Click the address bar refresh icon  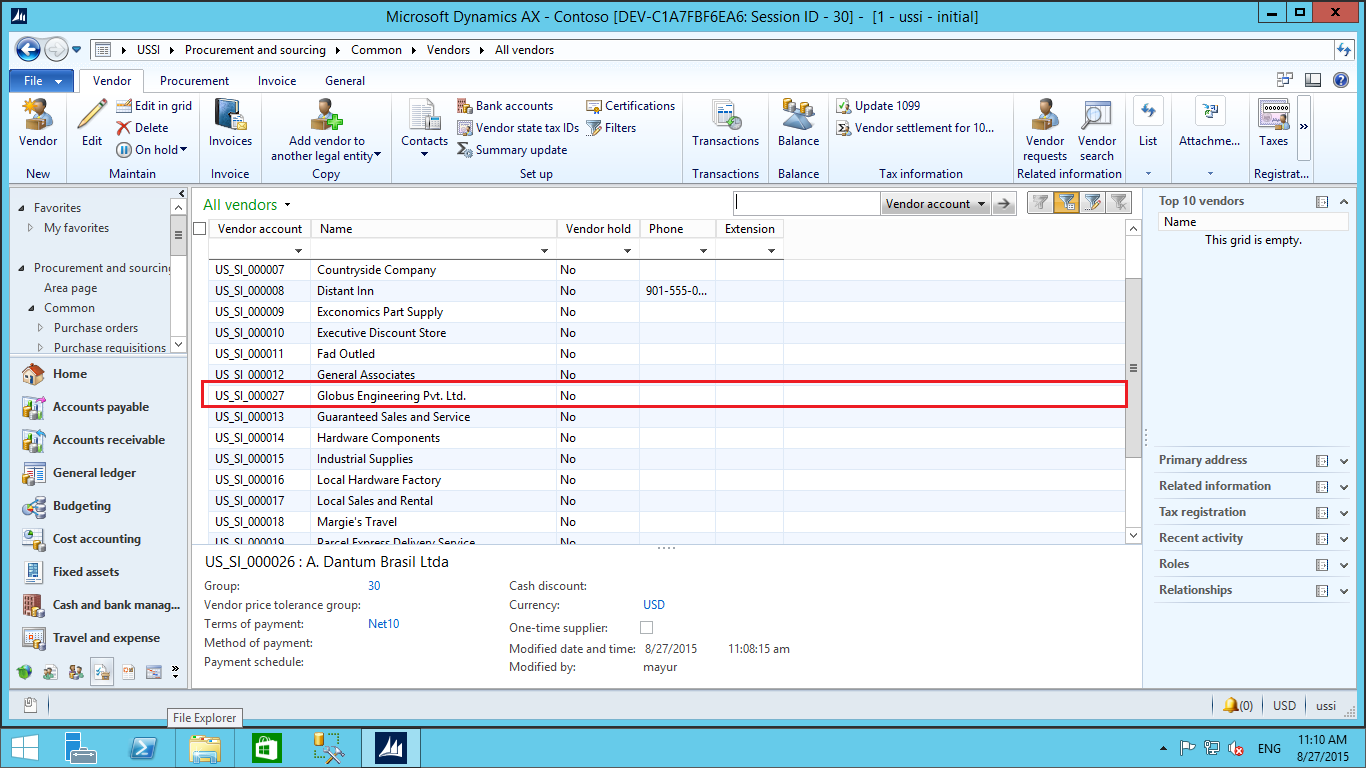click(x=1344, y=49)
